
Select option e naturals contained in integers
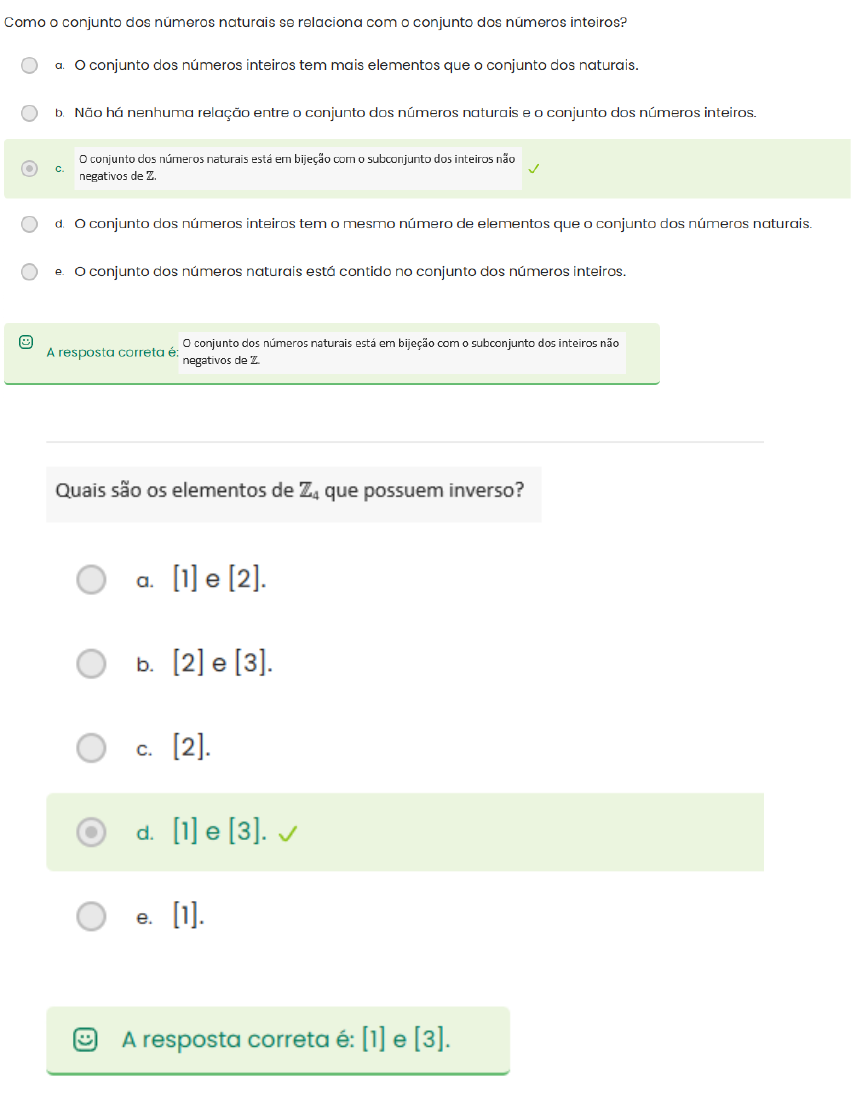click(30, 272)
